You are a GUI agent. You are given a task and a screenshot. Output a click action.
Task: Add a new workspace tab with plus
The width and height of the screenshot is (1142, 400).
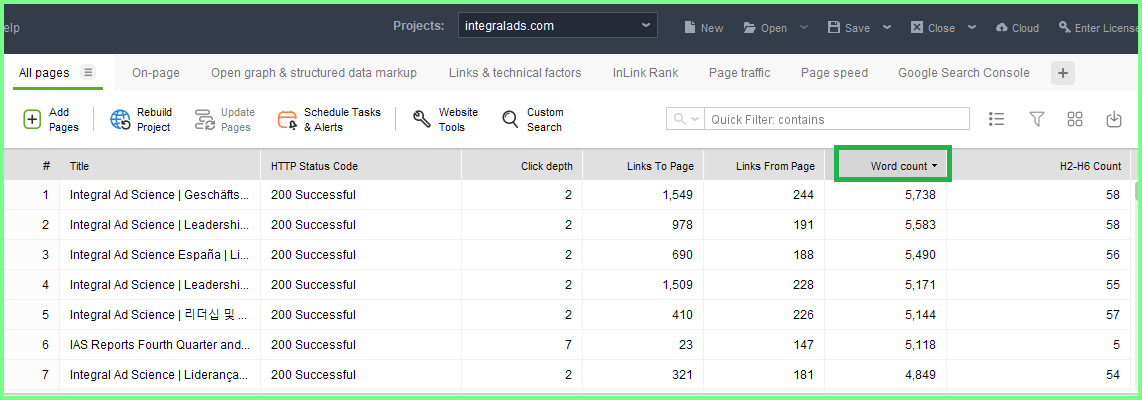pos(1063,73)
